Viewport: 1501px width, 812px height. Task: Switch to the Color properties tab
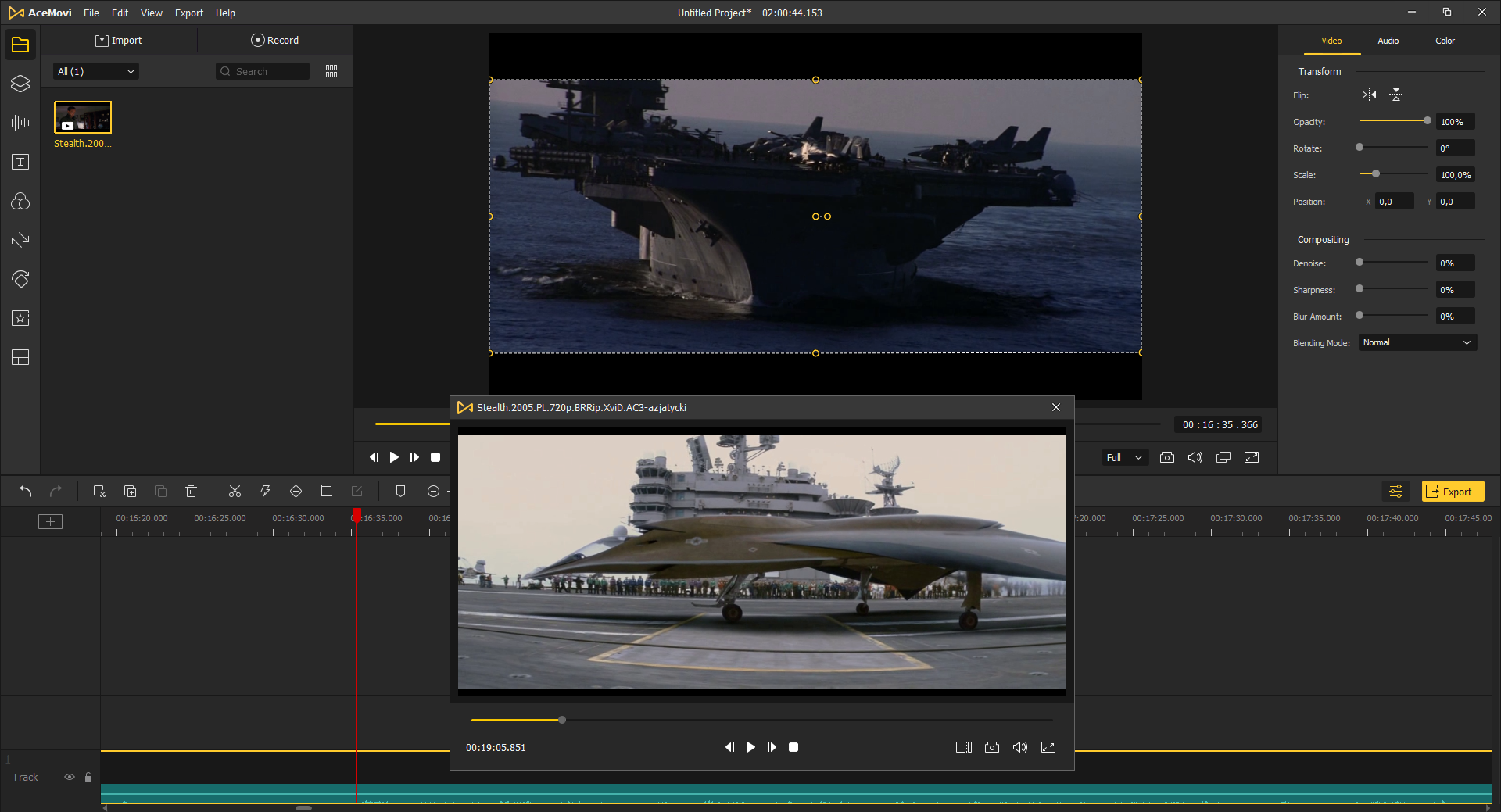tap(1445, 41)
